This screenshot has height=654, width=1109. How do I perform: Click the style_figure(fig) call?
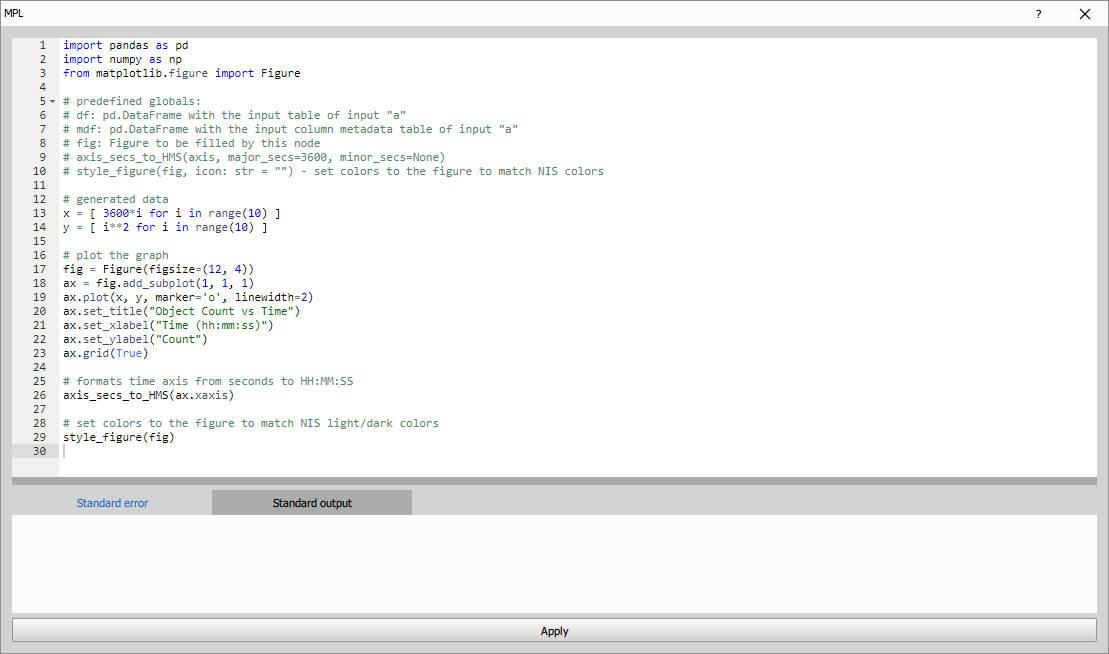pos(117,437)
